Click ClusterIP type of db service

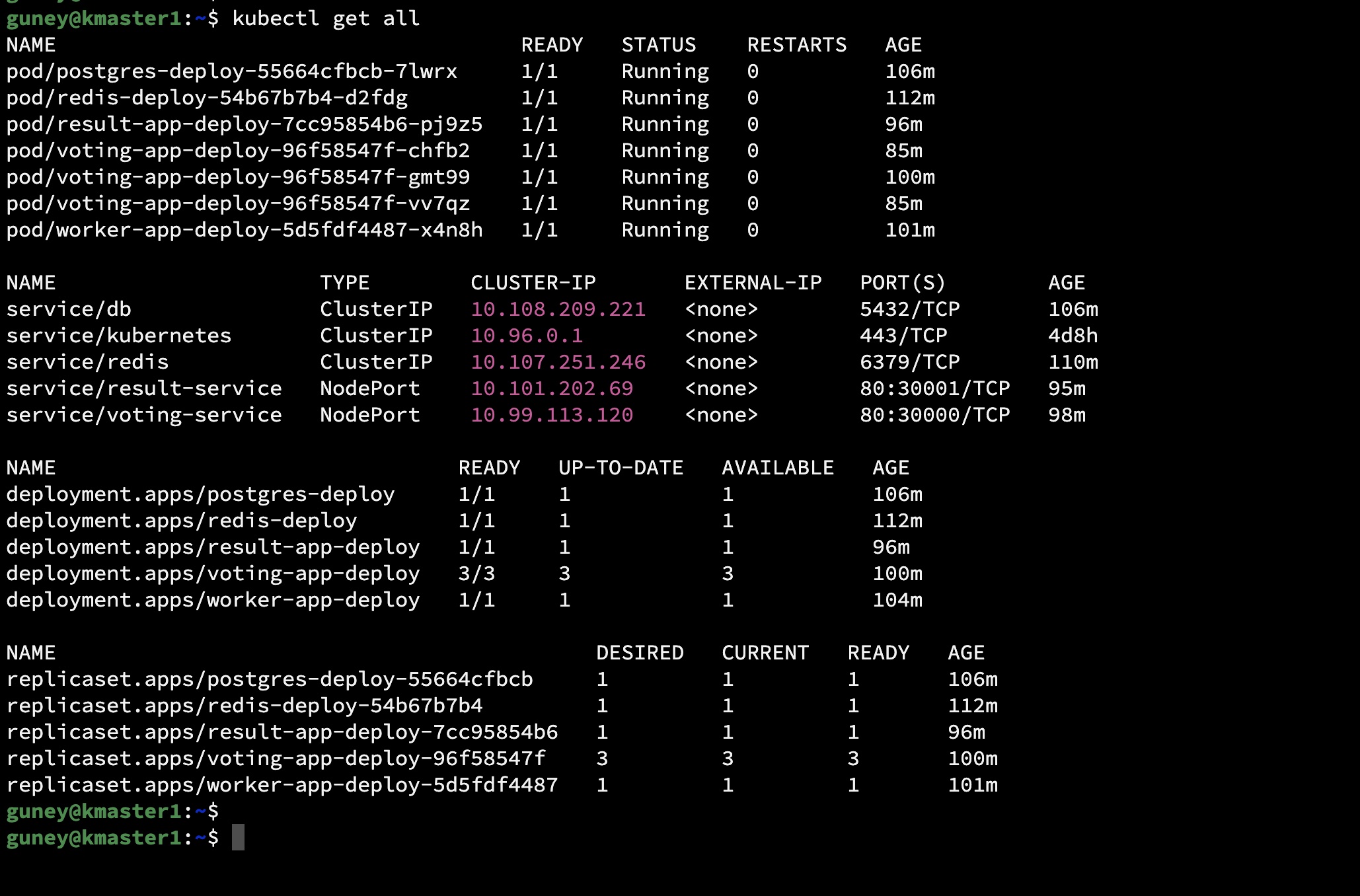[376, 309]
